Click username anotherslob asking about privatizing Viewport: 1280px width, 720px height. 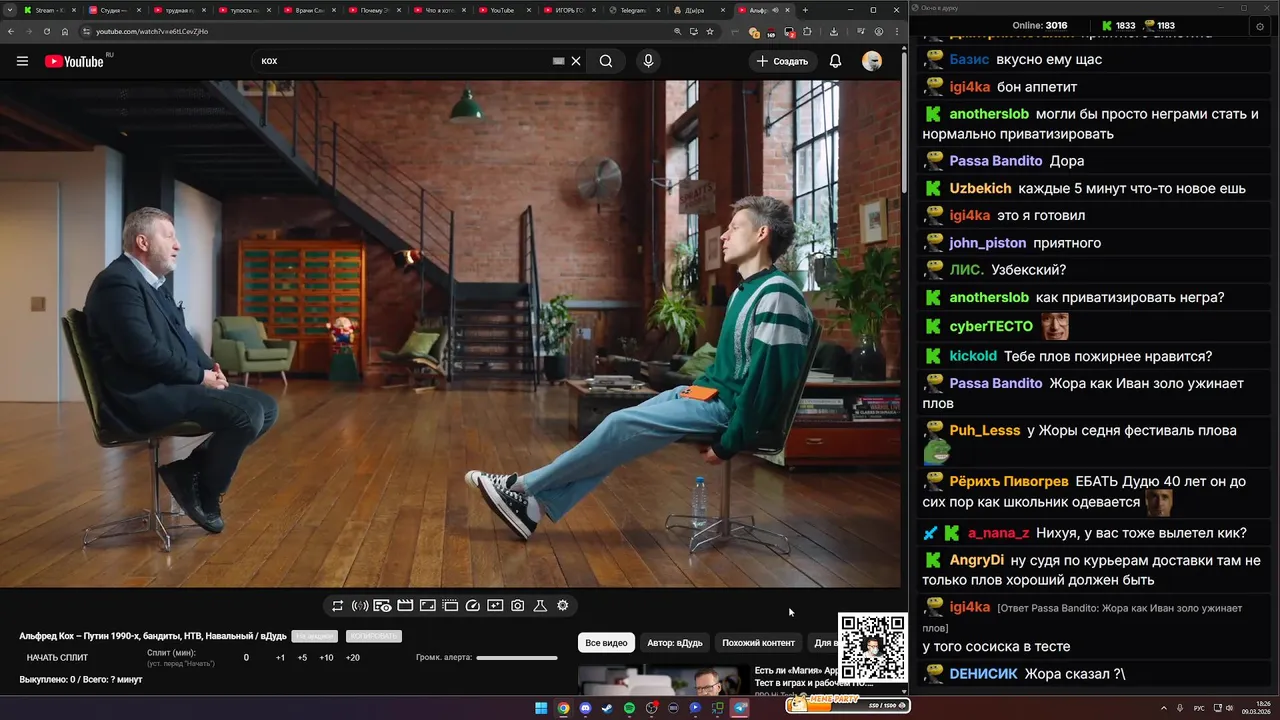pos(989,297)
